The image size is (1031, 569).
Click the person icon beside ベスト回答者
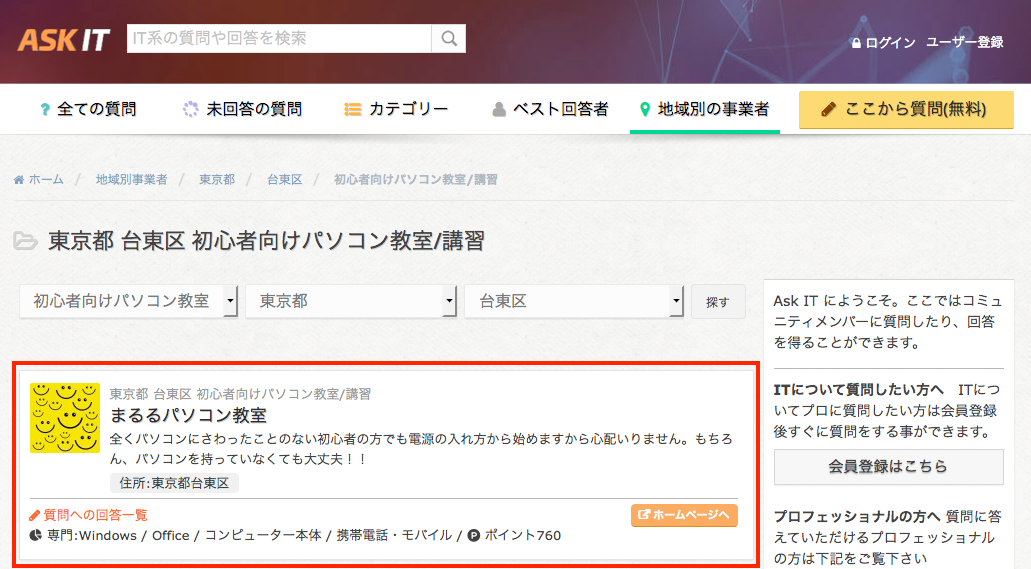point(499,109)
